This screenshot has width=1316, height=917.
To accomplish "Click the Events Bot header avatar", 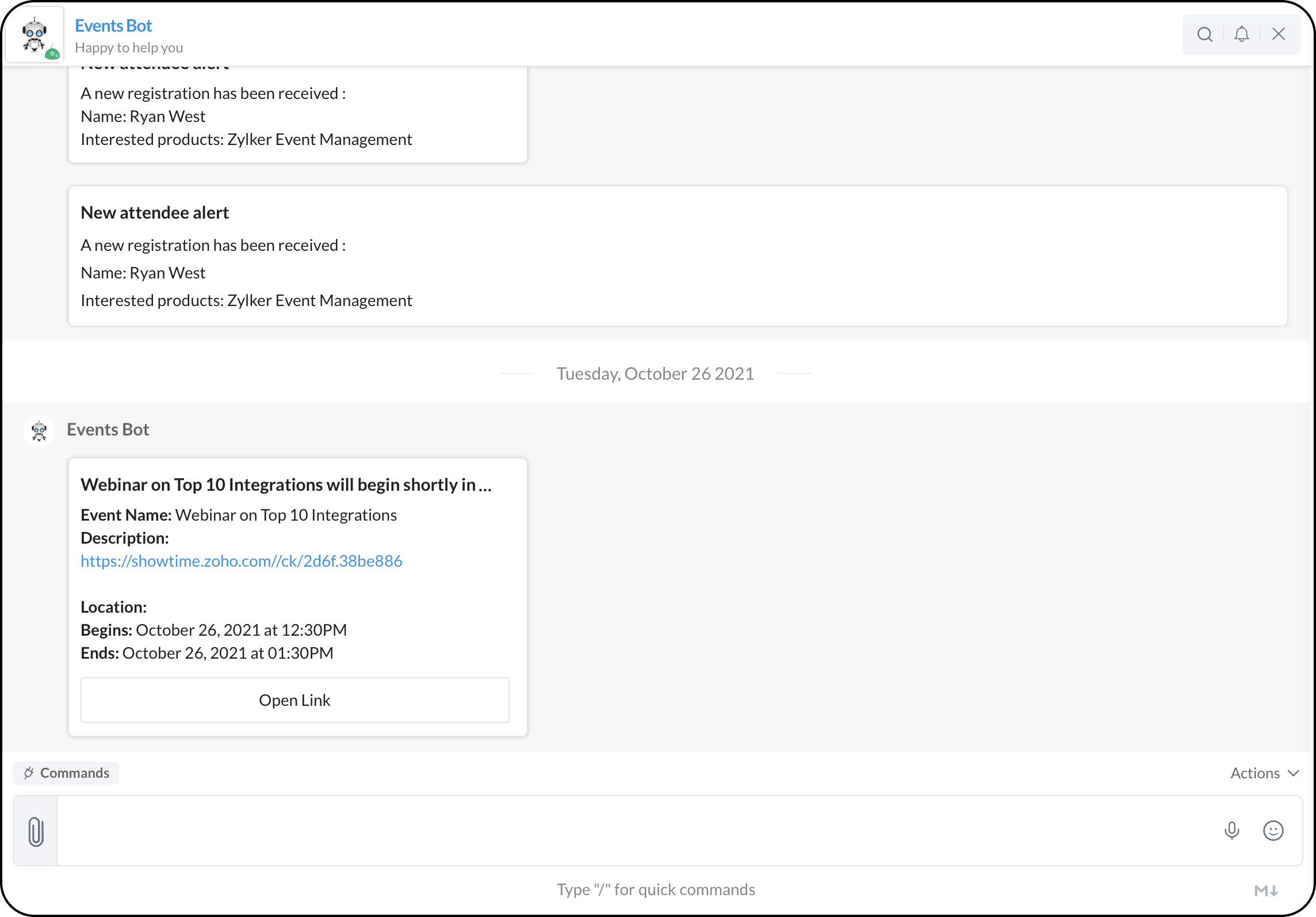I will pos(35,35).
